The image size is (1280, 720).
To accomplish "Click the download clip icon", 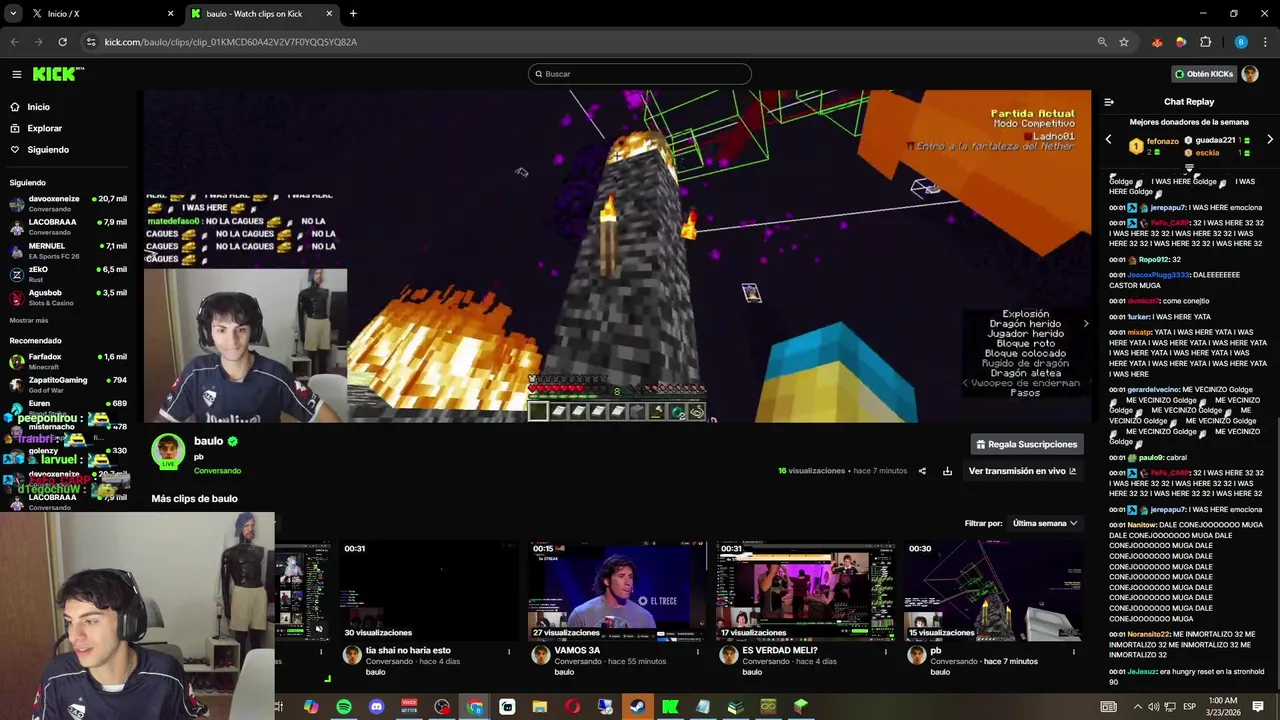I will [947, 471].
